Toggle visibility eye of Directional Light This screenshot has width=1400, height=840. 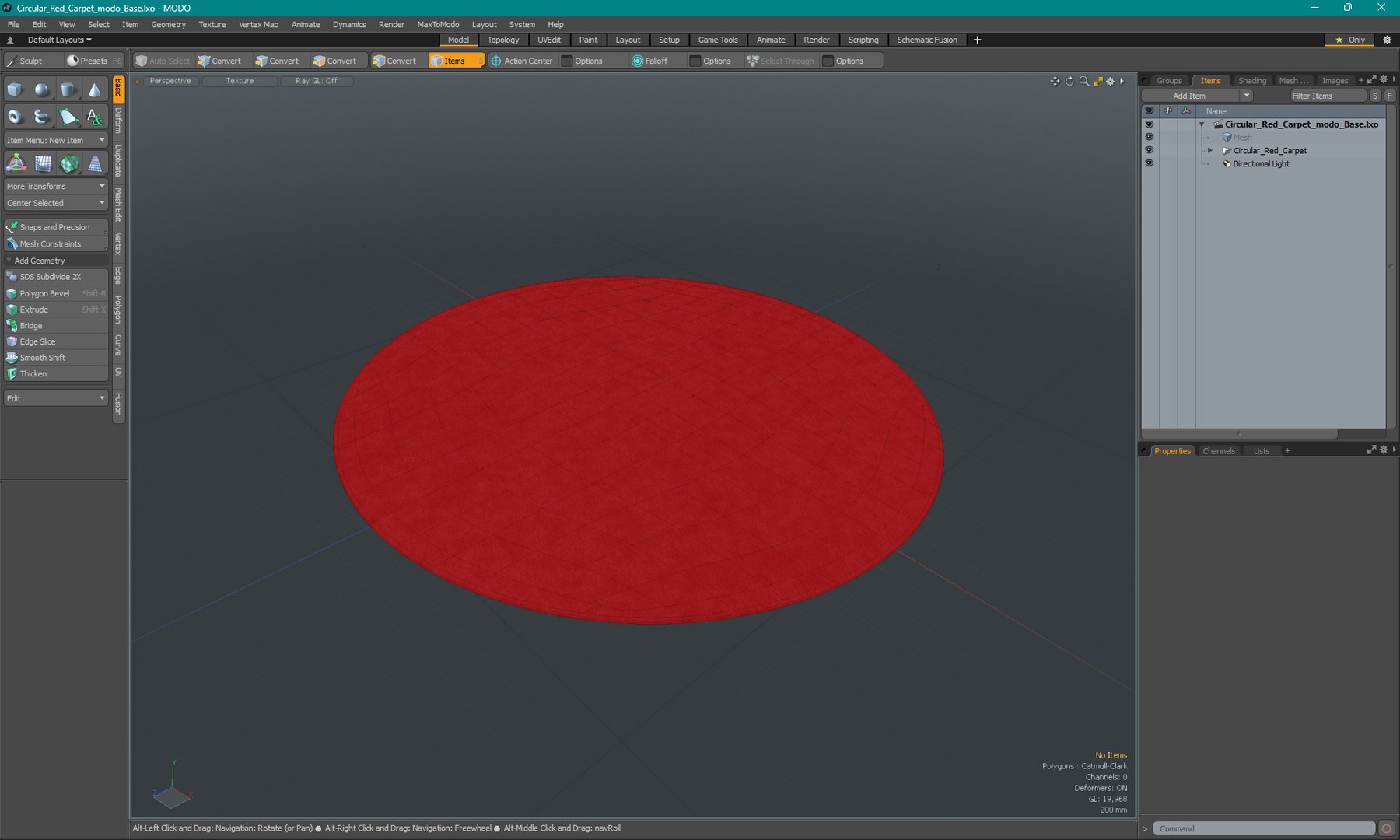(x=1149, y=163)
